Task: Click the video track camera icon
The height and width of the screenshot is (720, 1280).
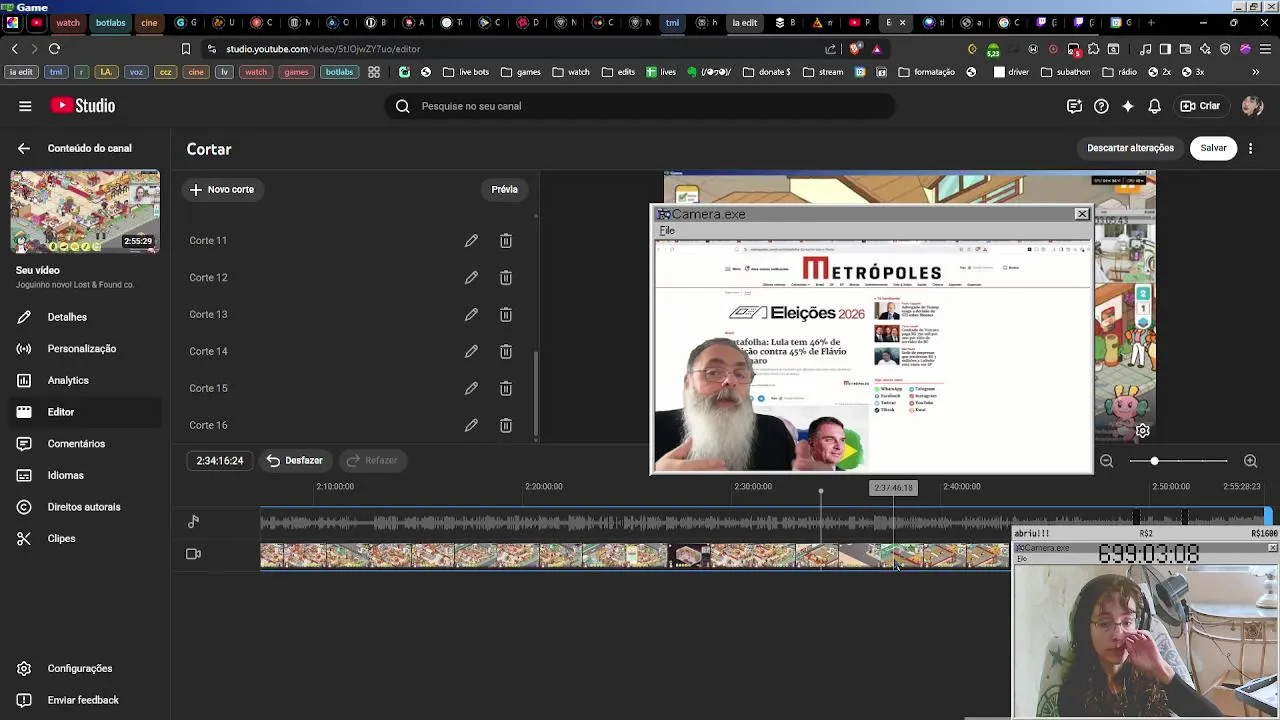Action: [x=194, y=554]
